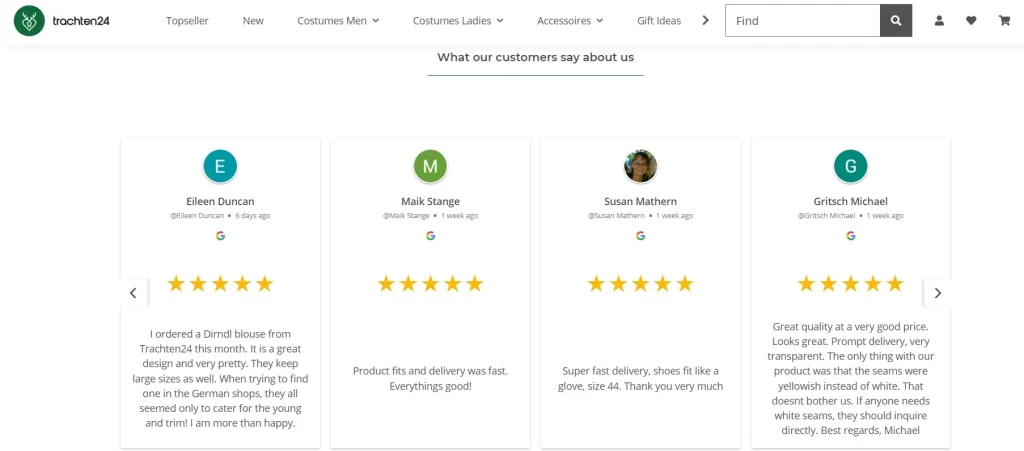The image size is (1024, 451).
Task: Click Google icon under Susan Mathern
Action: click(x=640, y=236)
